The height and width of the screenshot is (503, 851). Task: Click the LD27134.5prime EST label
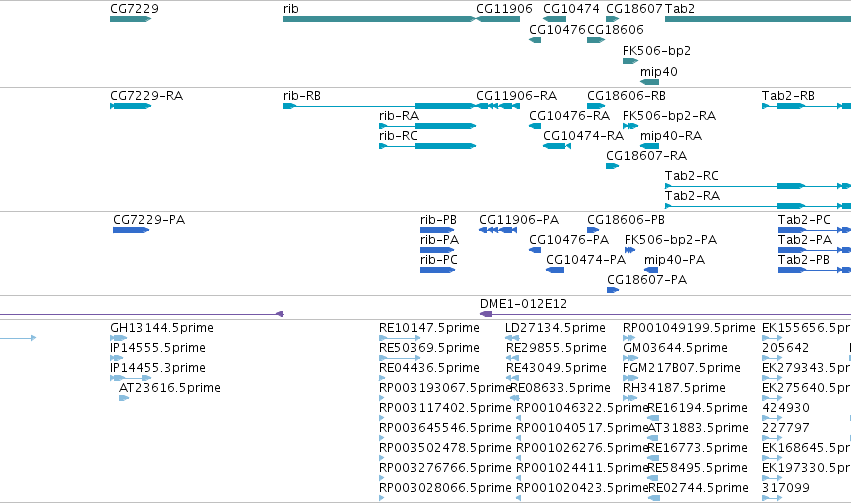555,328
